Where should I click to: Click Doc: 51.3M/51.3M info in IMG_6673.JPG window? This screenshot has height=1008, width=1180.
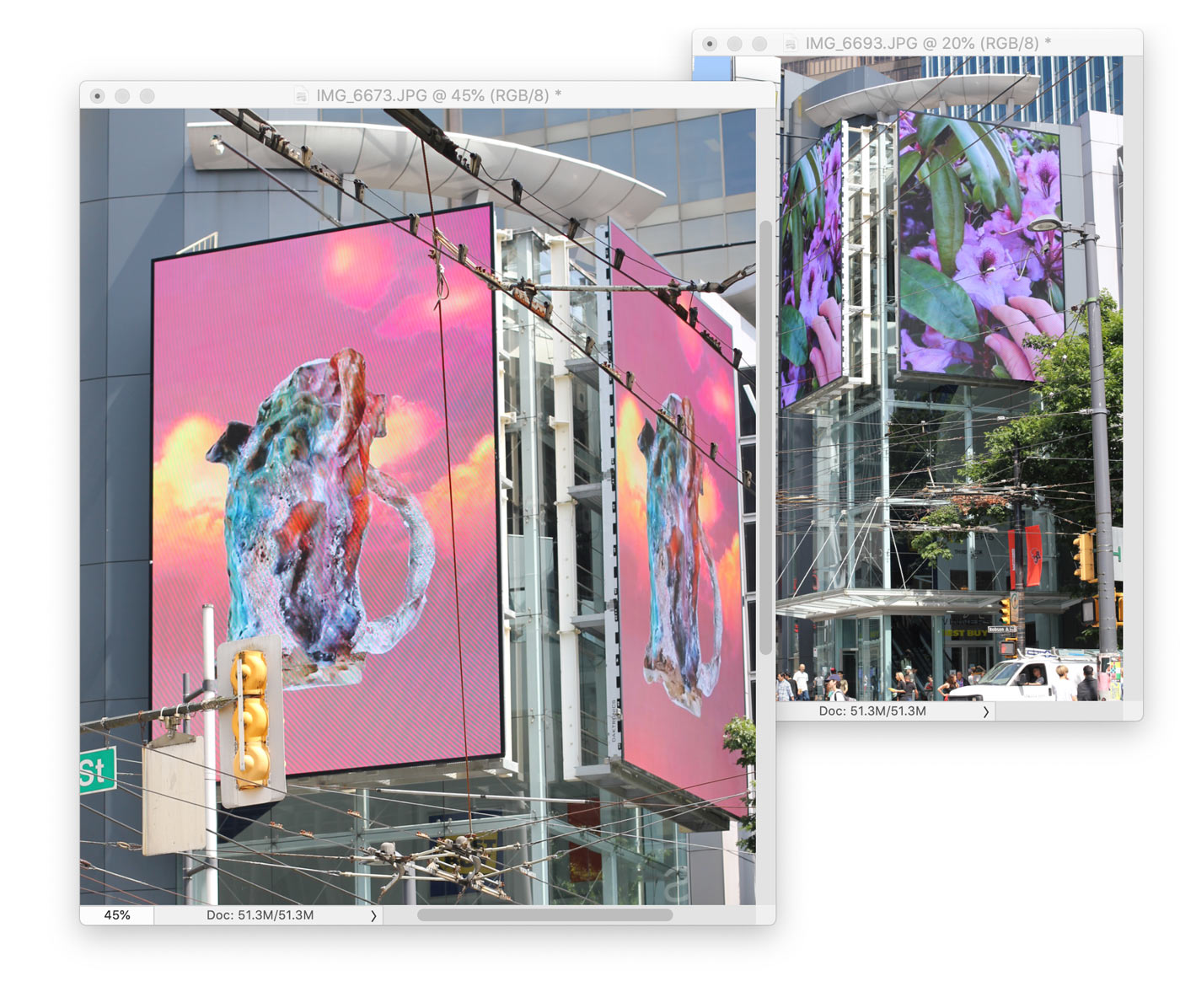coord(260,915)
